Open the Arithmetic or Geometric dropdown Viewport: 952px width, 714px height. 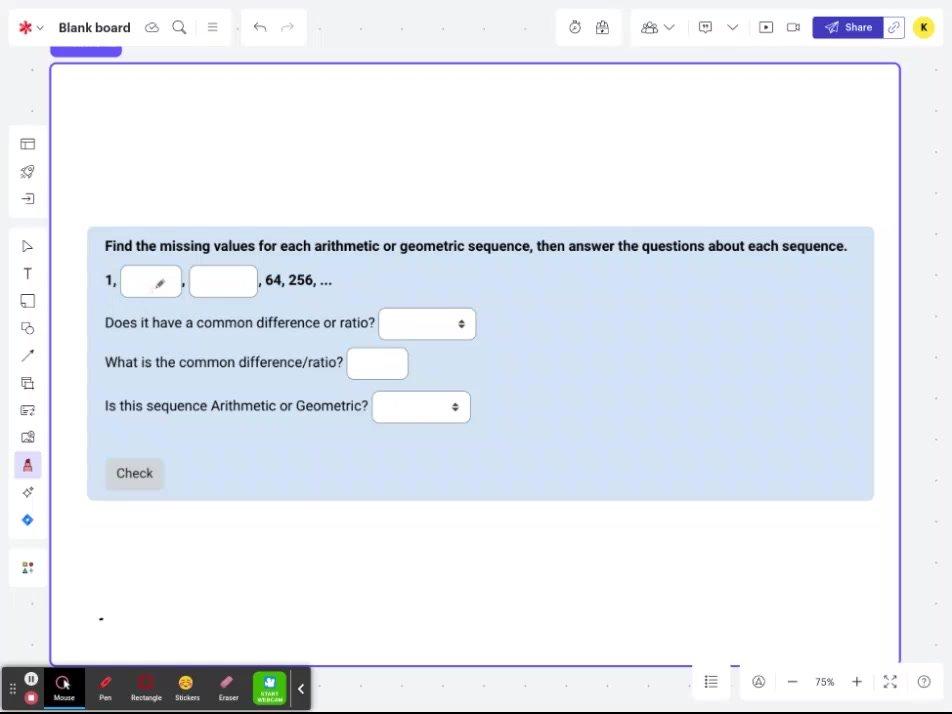click(421, 407)
